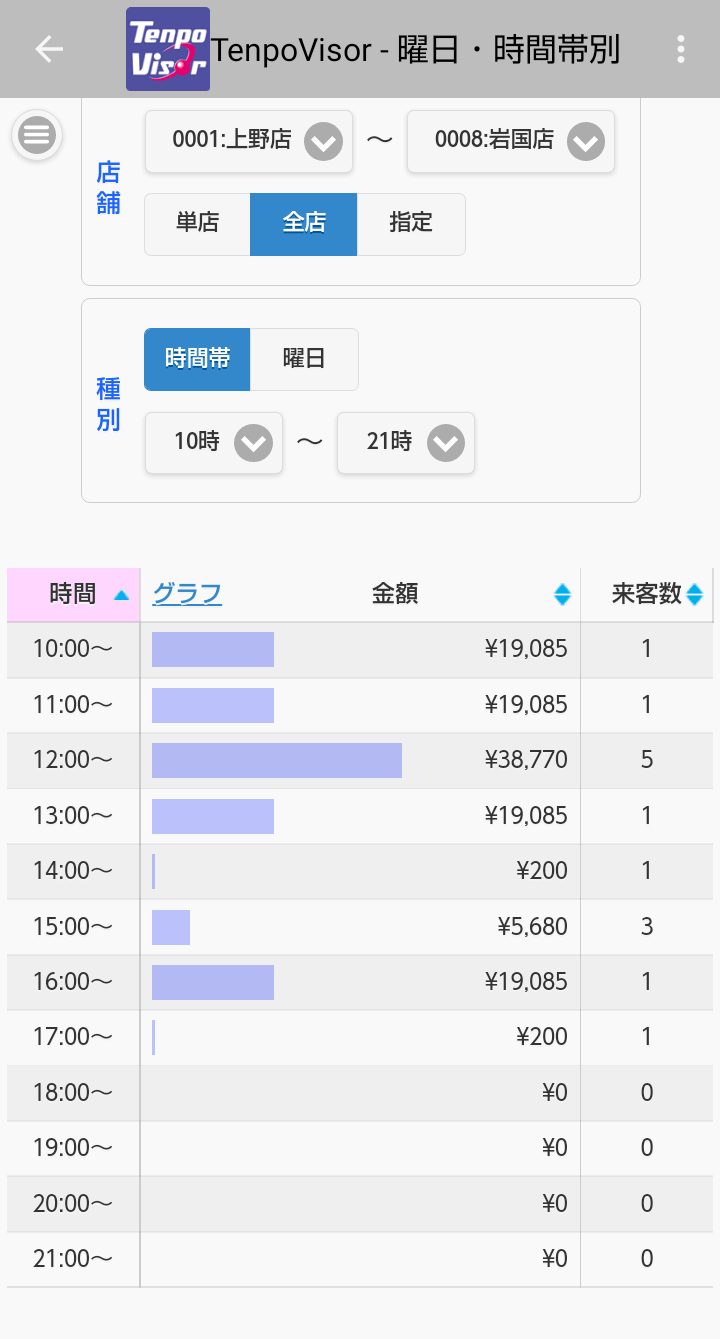Open the round hamburger menu button

[x=37, y=135]
